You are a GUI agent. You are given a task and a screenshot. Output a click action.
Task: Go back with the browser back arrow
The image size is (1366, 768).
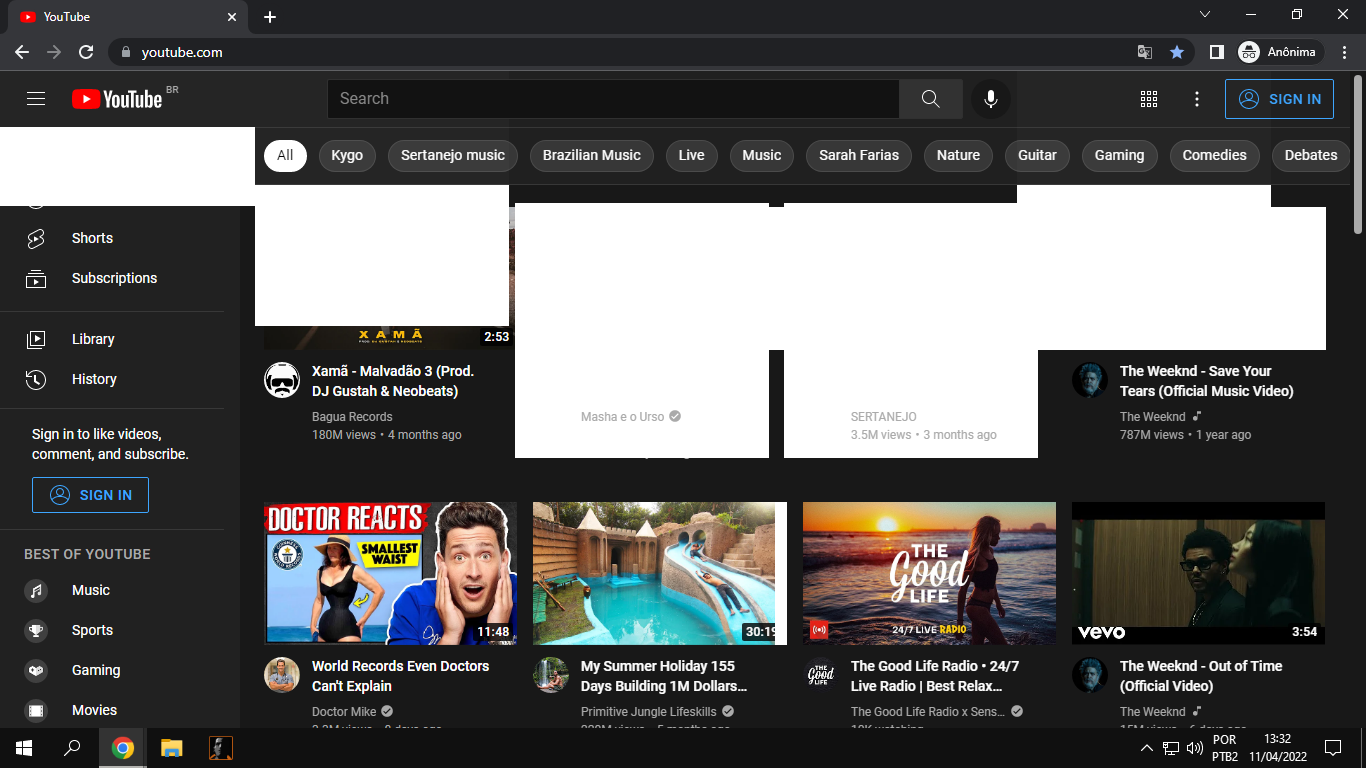point(22,52)
